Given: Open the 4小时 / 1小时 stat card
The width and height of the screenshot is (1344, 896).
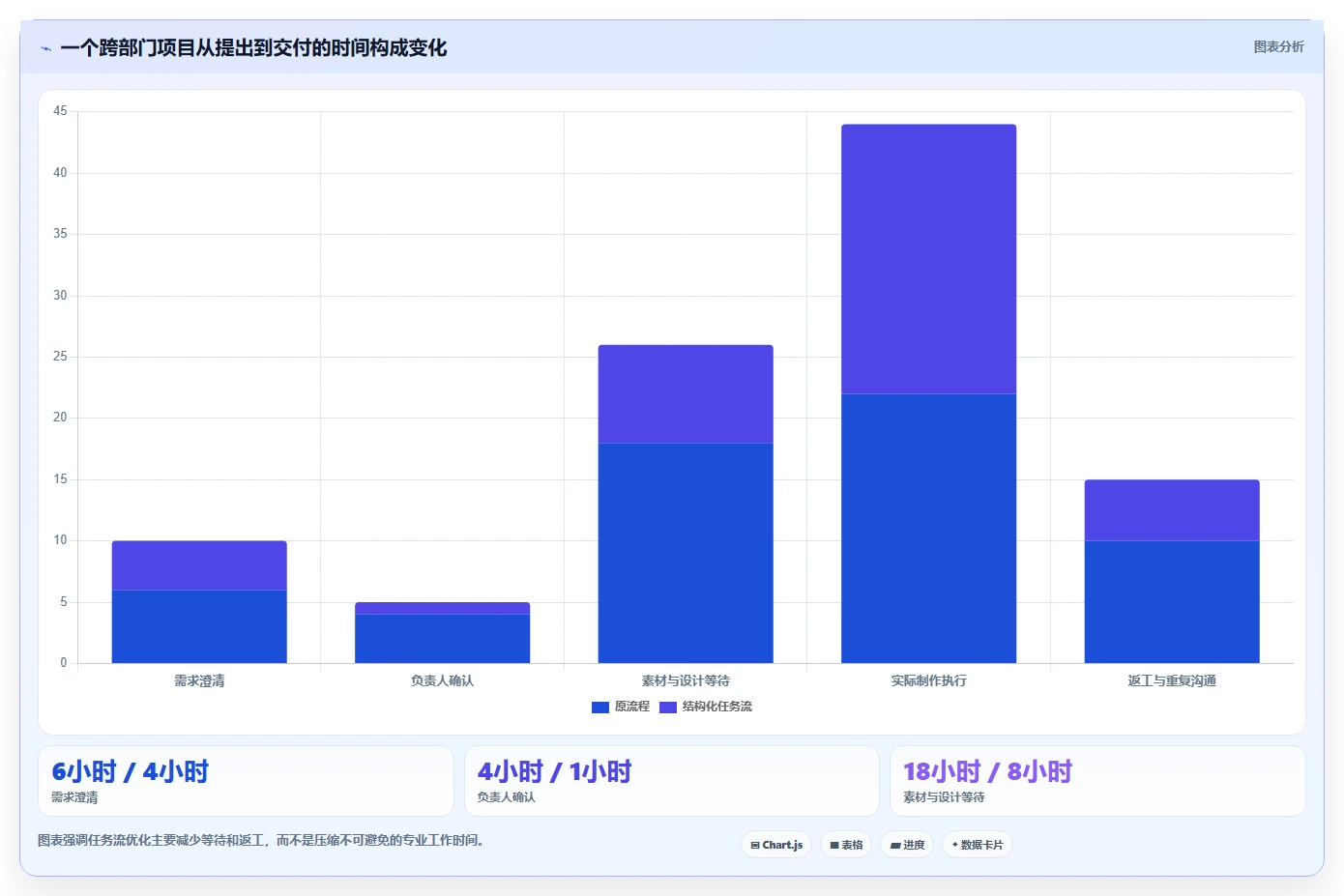Looking at the screenshot, I should [672, 781].
